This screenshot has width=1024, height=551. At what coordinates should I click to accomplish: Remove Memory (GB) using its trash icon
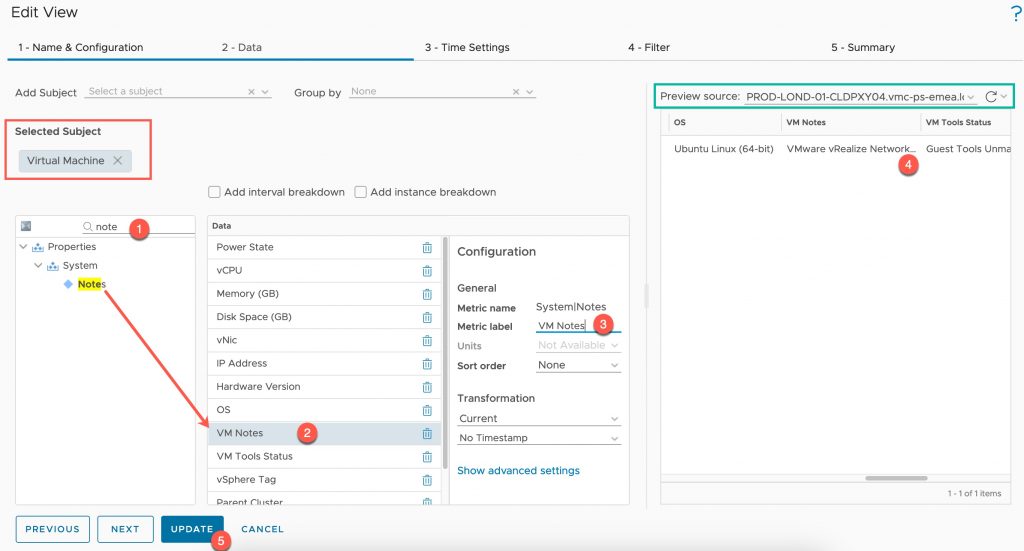click(x=427, y=294)
